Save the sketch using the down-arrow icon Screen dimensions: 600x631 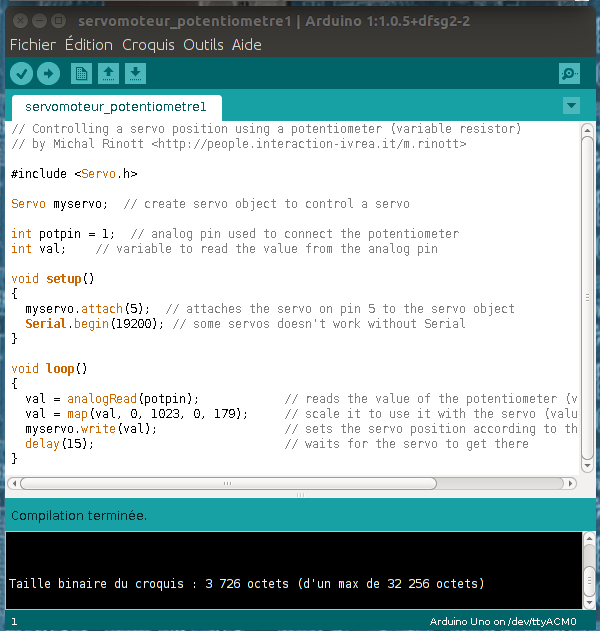pos(135,73)
